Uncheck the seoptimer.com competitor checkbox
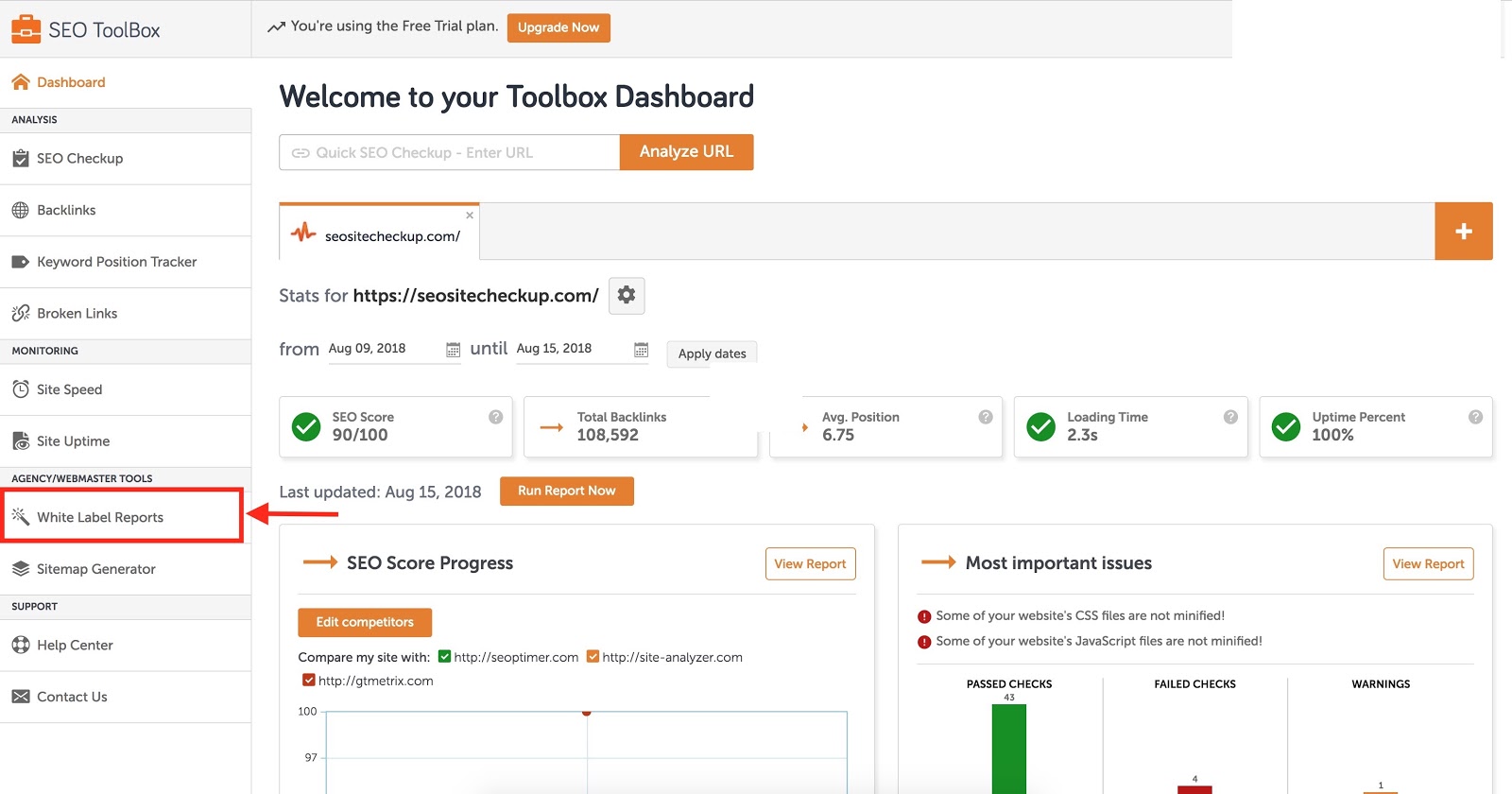 [445, 657]
